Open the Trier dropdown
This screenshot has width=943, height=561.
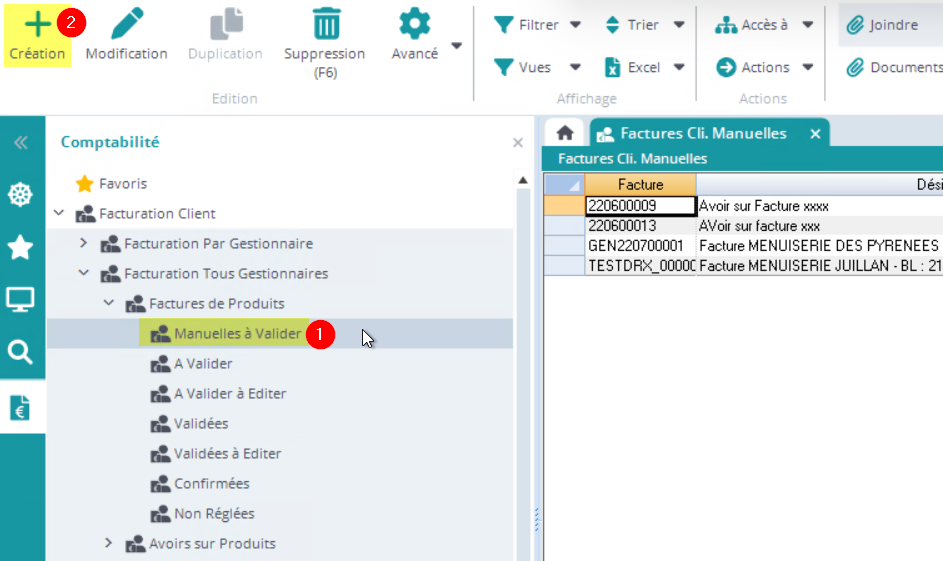679,25
